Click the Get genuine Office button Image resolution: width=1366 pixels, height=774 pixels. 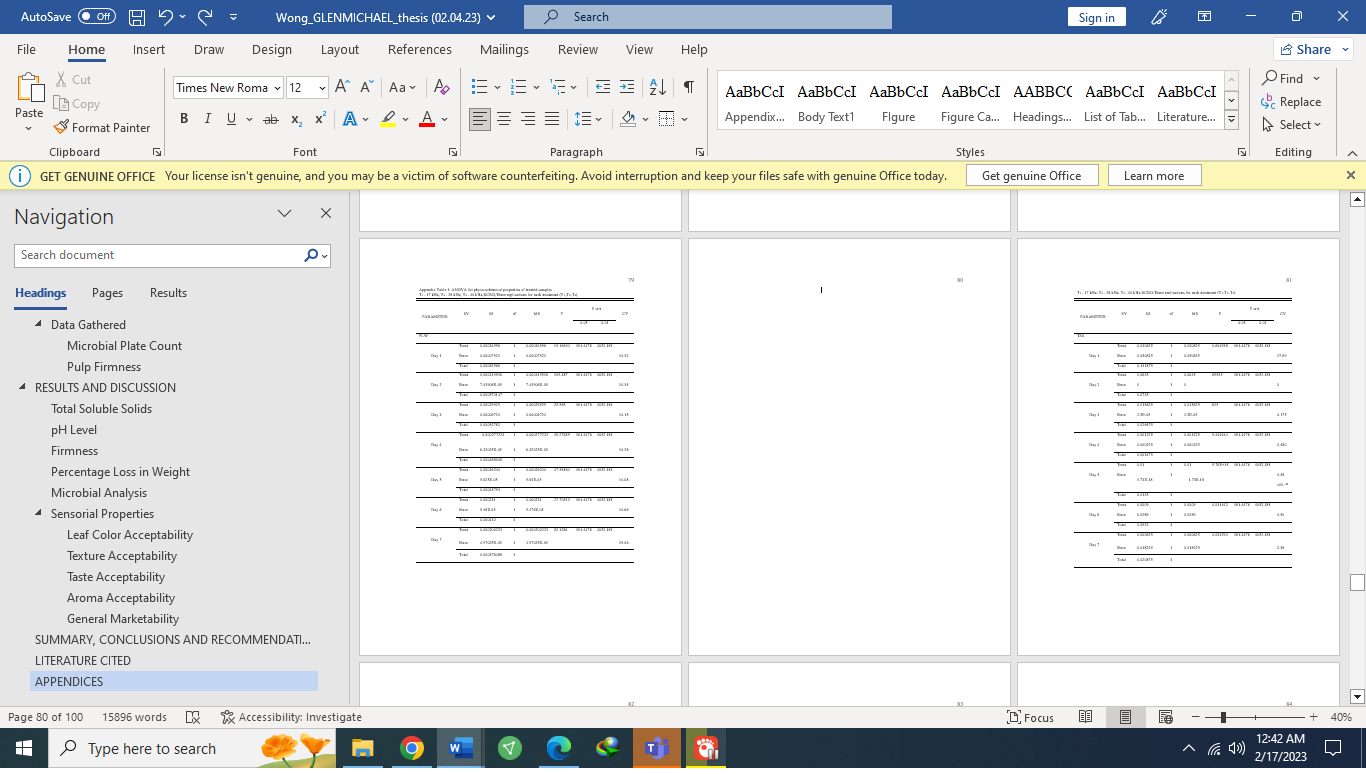pyautogui.click(x=1032, y=175)
